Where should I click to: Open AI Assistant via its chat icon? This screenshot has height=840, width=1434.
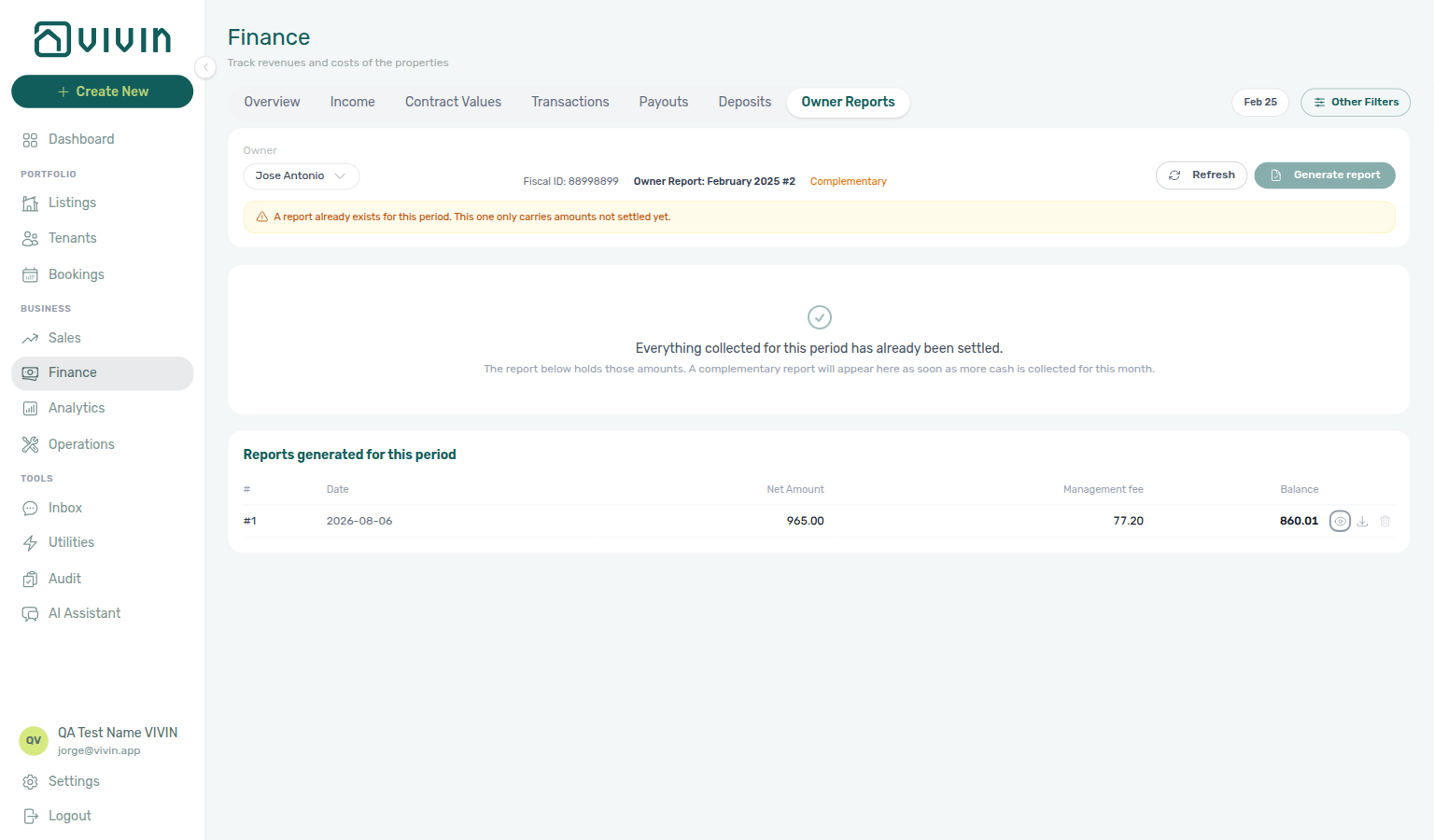click(x=30, y=614)
